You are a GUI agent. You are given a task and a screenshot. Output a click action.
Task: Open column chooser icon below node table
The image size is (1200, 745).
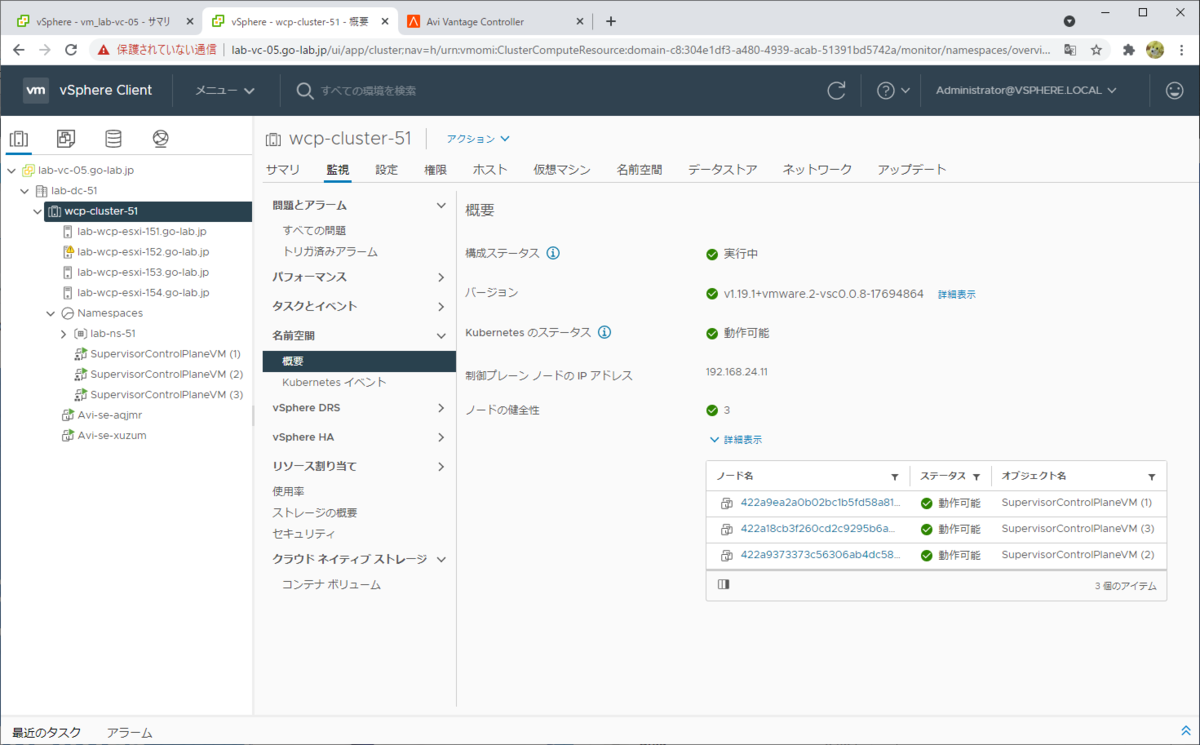[723, 585]
